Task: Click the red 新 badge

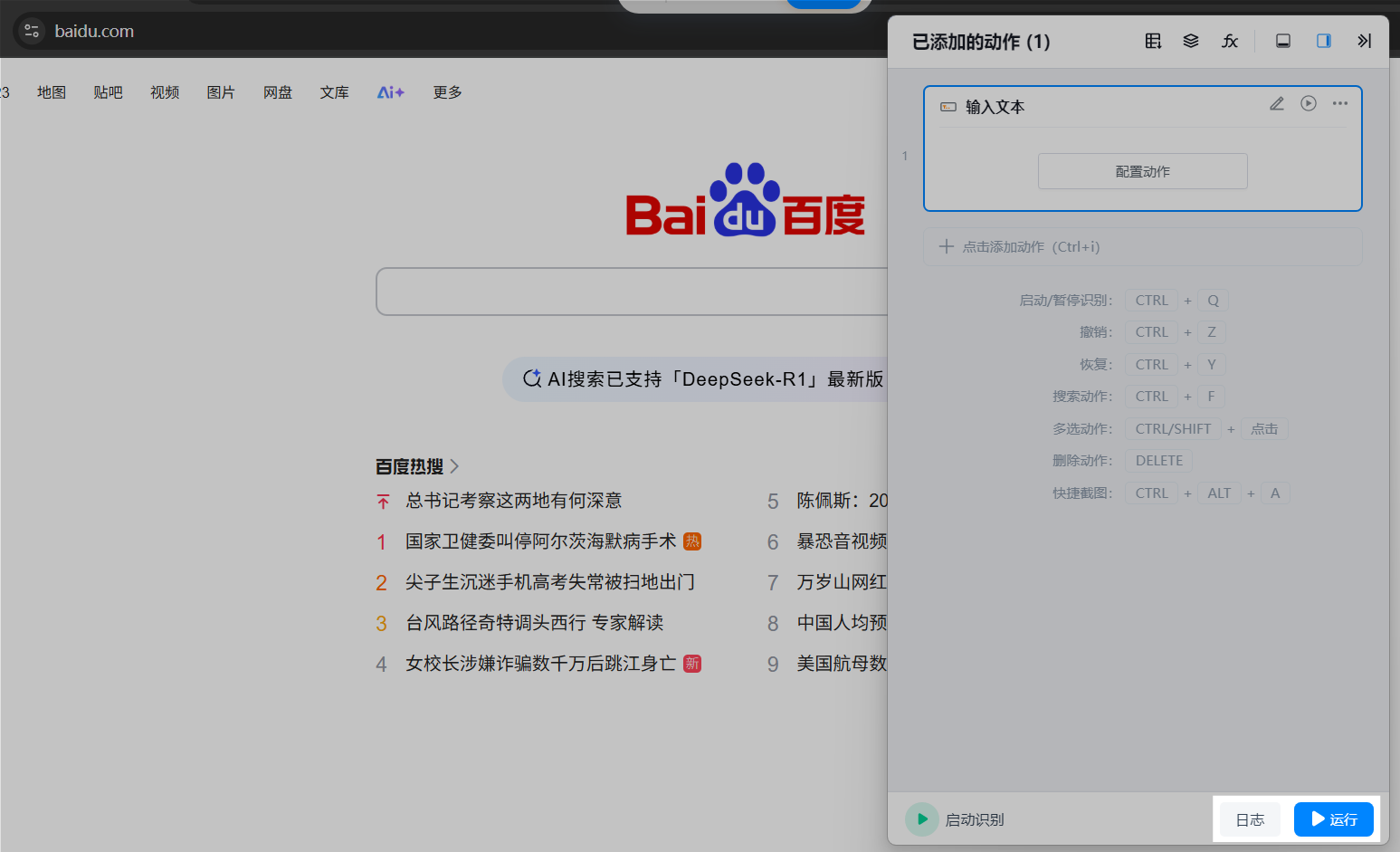Action: [x=692, y=664]
